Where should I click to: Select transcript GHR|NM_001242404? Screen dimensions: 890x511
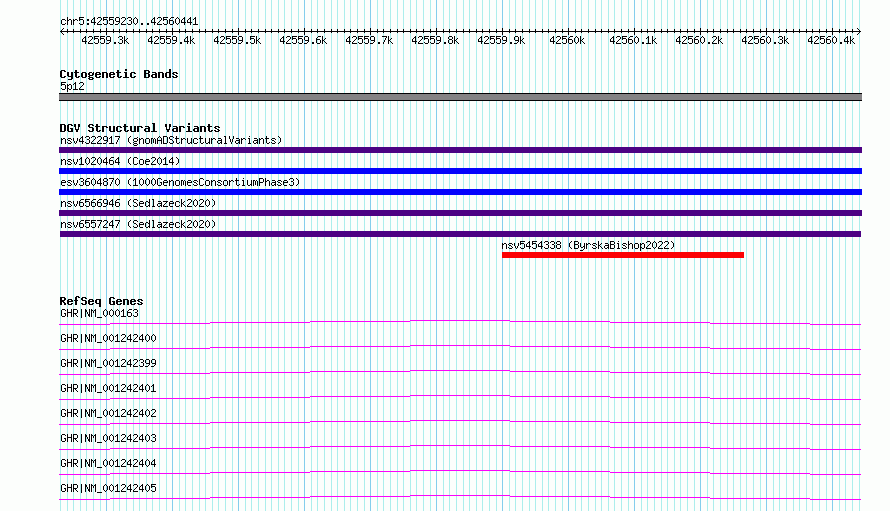pos(108,463)
